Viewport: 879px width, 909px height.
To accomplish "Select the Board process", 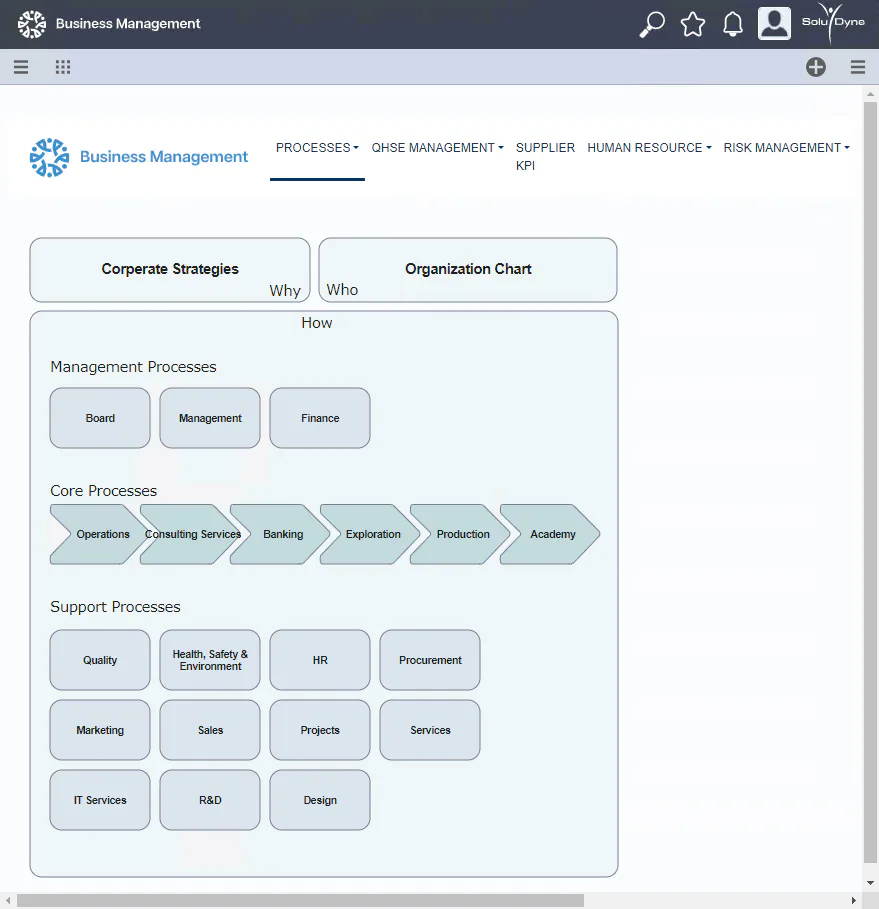I will click(100, 418).
